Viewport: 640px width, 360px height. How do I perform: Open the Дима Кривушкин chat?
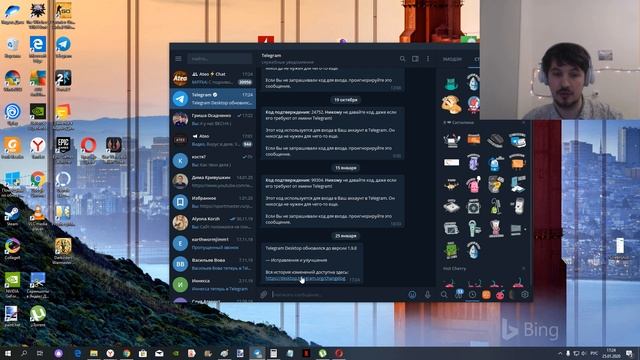pos(213,181)
